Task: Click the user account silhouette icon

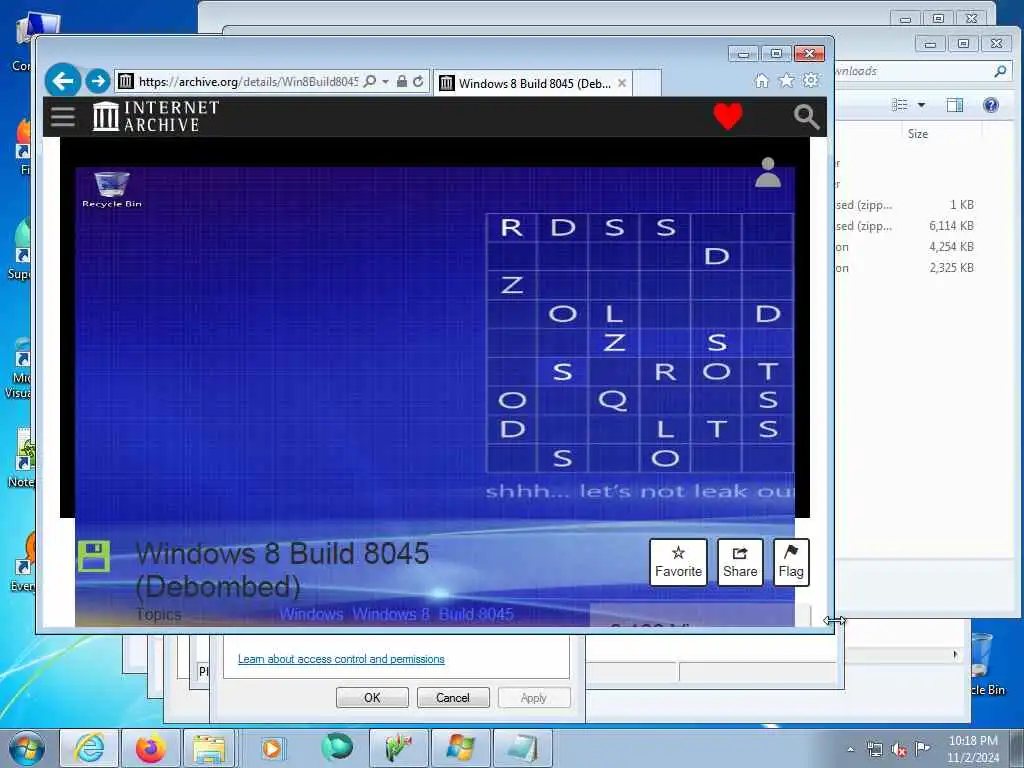Action: [768, 172]
